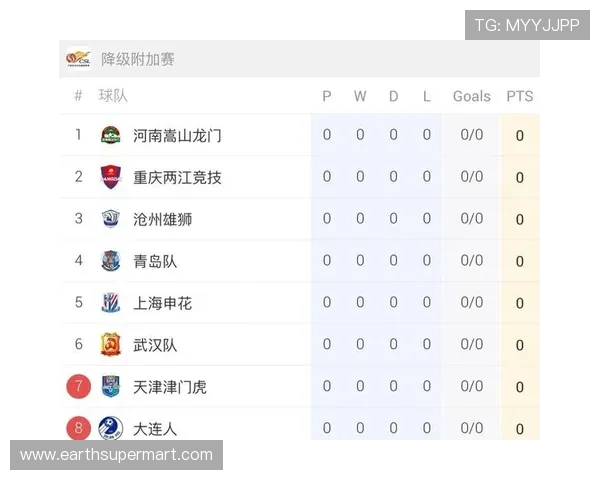This screenshot has width=600, height=480.
Task: Click the 武汉队 team crest
Action: coord(110,344)
